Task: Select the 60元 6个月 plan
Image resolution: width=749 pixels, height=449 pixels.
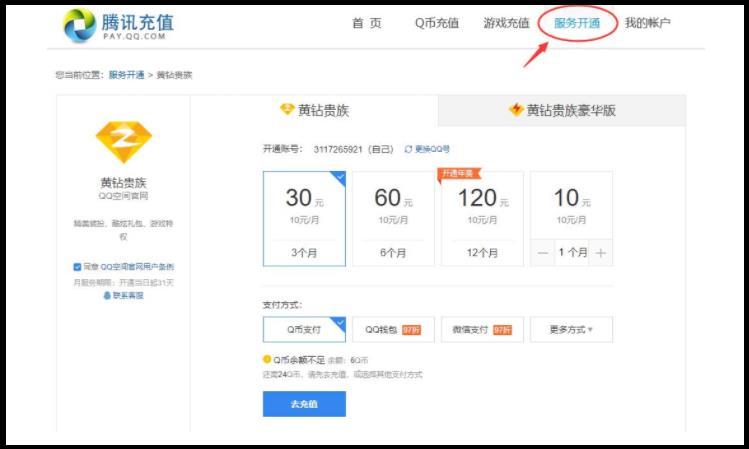Action: coord(393,219)
